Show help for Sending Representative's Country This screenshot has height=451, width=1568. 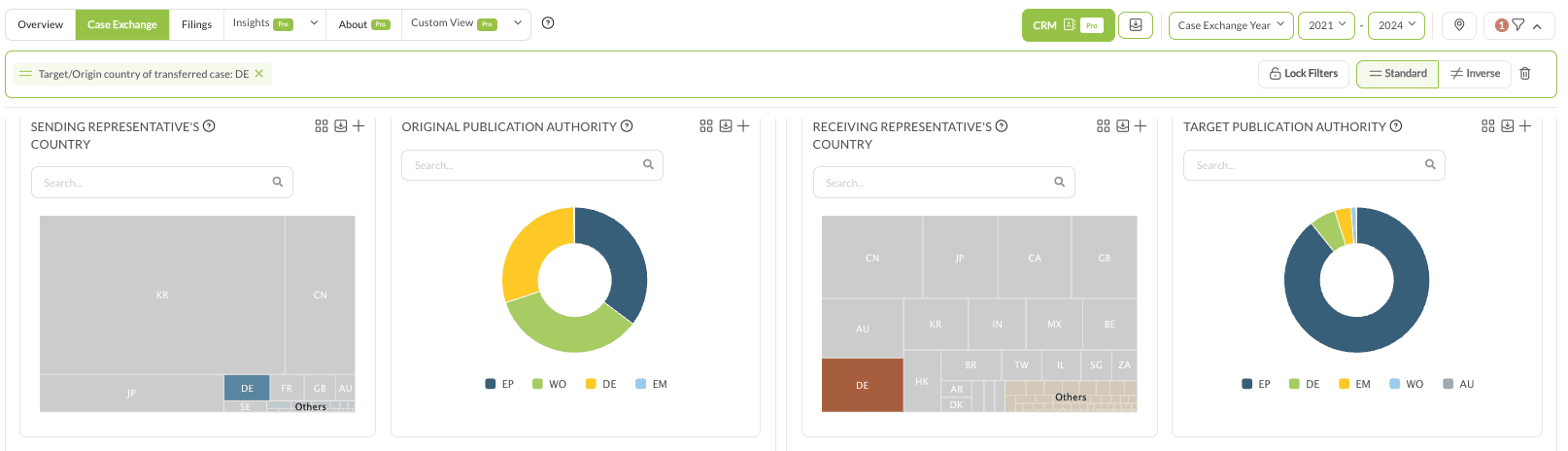tap(209, 126)
